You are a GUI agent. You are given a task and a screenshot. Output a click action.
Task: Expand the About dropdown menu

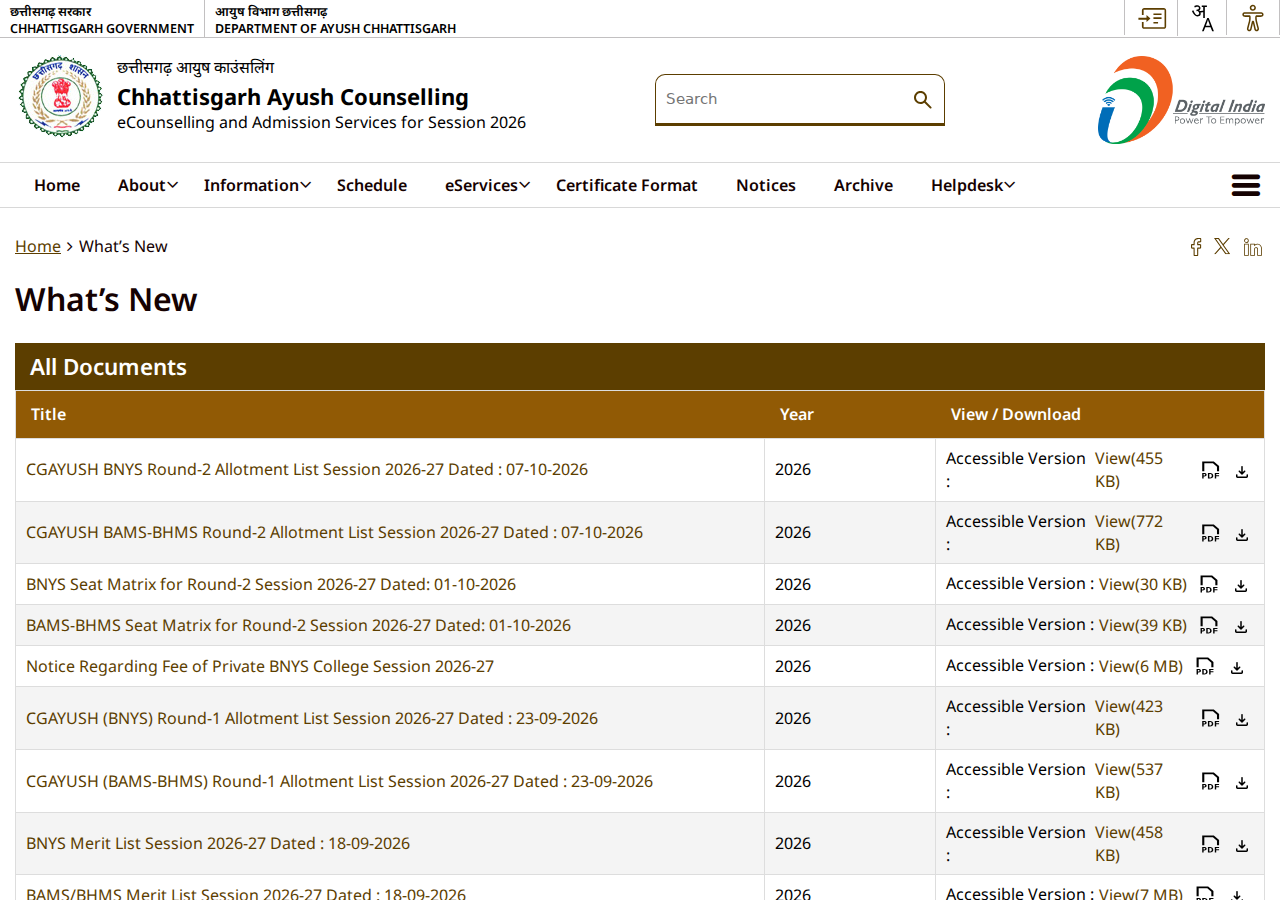148,185
